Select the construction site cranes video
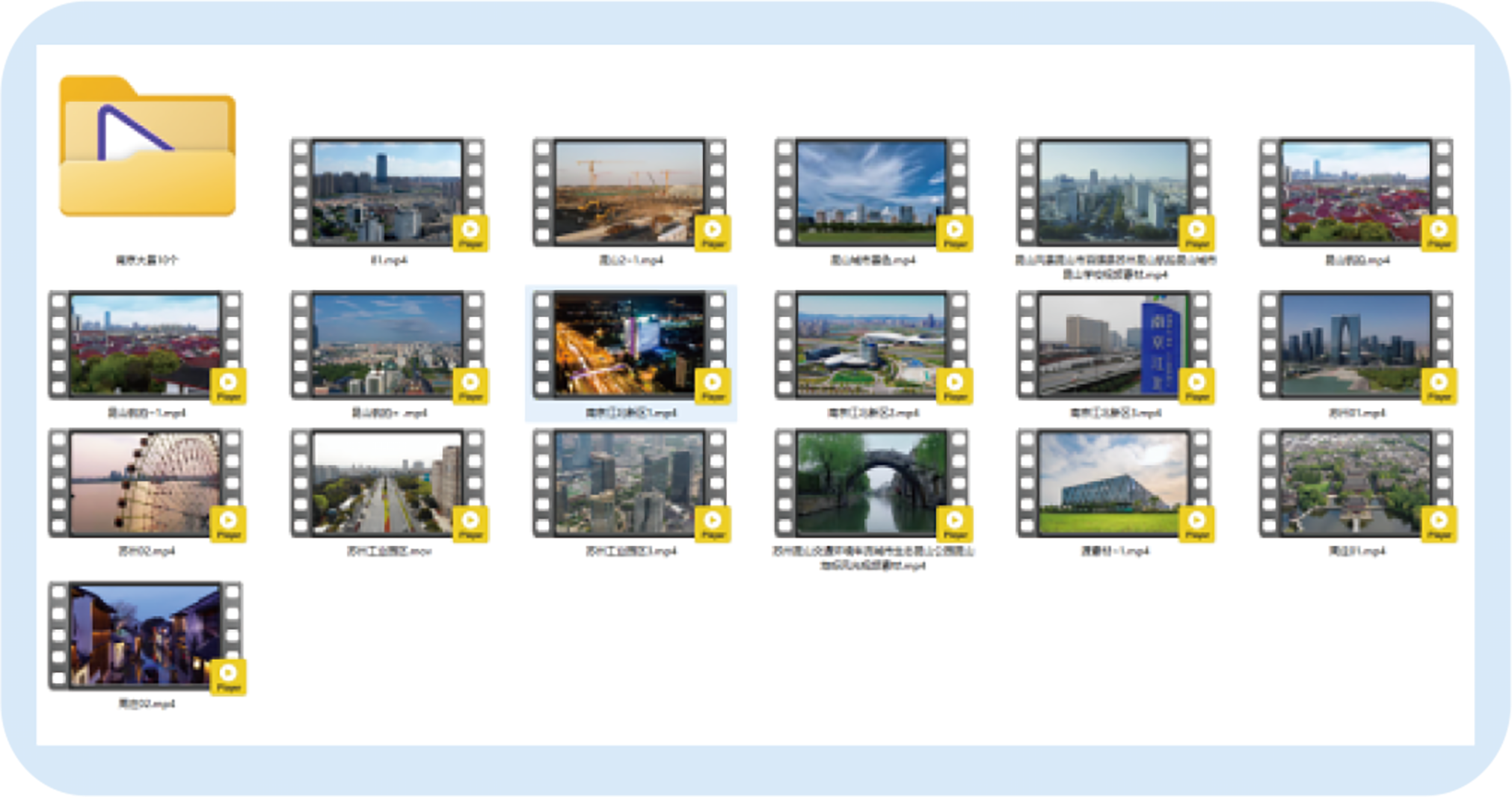The image size is (1512, 797). [629, 192]
